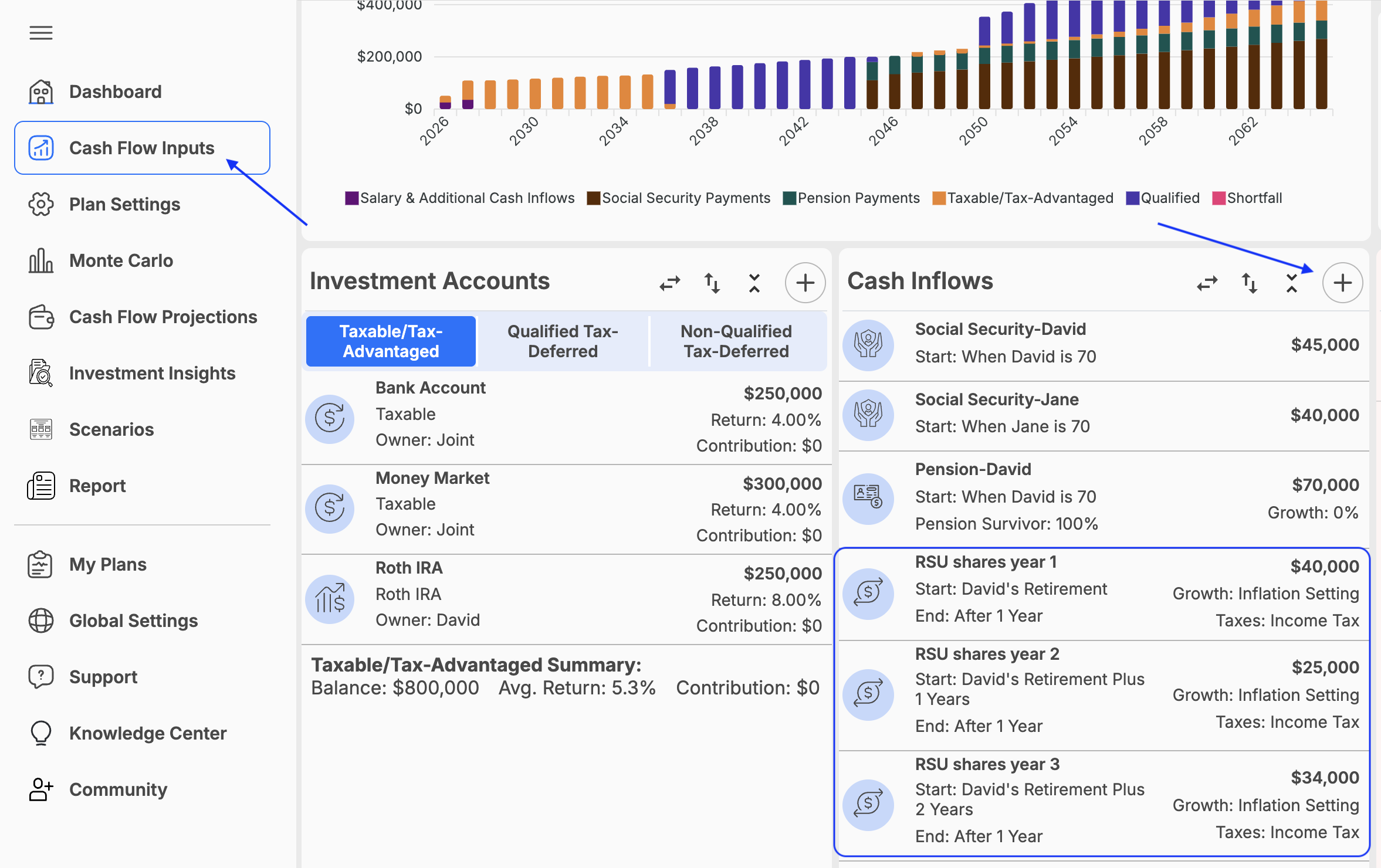Toggle the Shortfall legend swatch
This screenshot has height=868, width=1381.
pos(1218,198)
